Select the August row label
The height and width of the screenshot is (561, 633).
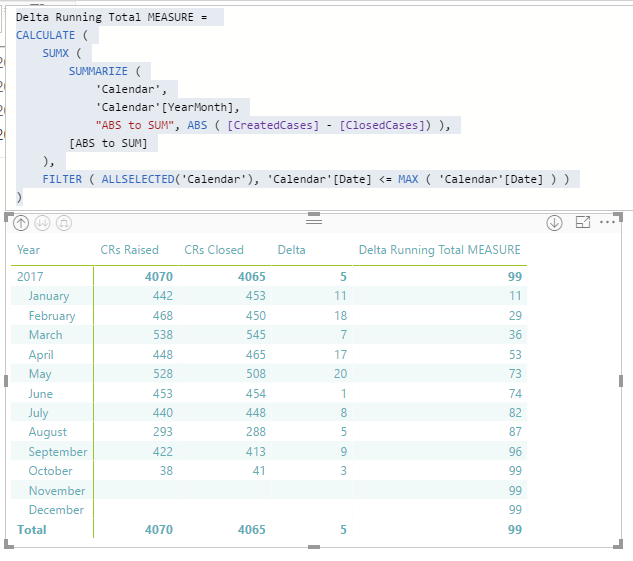pyautogui.click(x=48, y=432)
